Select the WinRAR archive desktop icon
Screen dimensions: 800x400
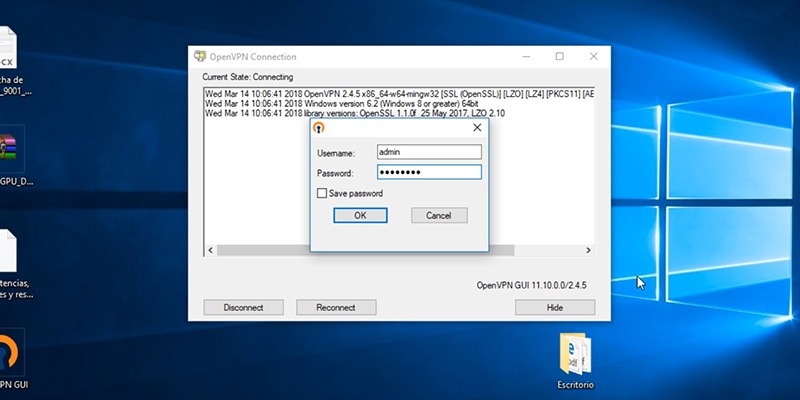8,148
